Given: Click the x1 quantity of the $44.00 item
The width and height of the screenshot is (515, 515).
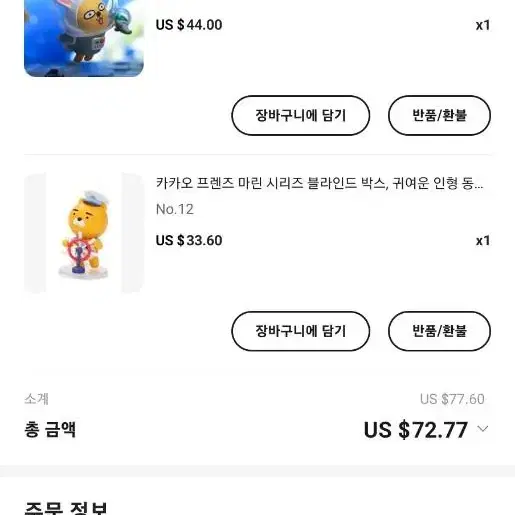Looking at the screenshot, I should point(483,25).
